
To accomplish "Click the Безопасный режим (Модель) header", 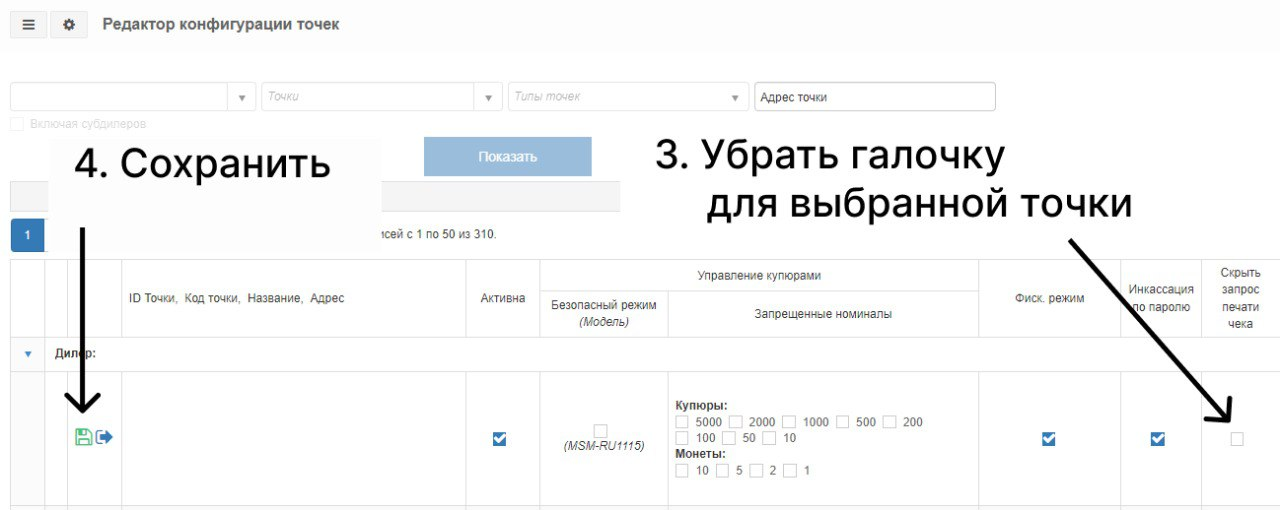I will [x=604, y=313].
